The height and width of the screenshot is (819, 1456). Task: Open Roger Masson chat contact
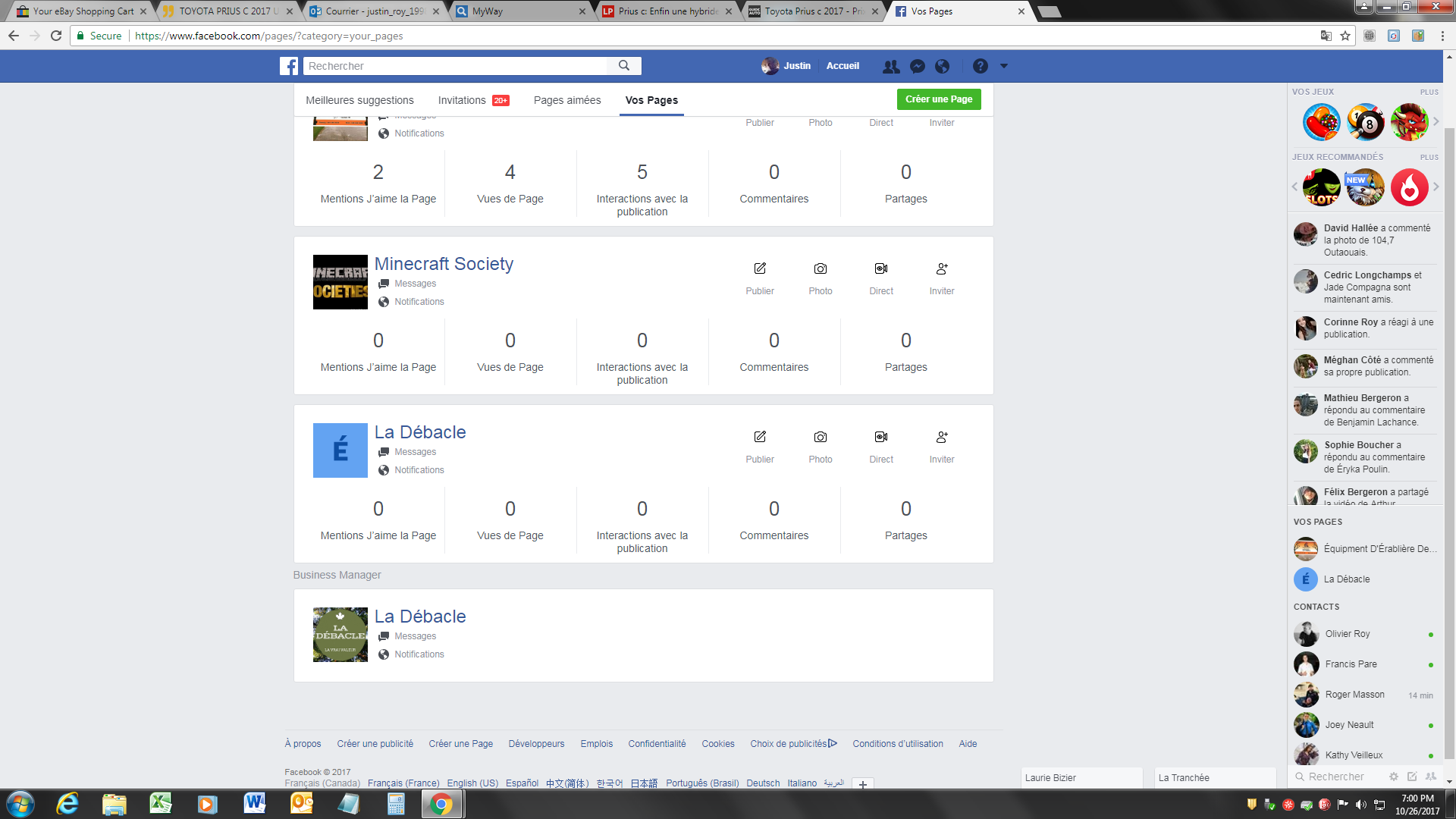click(1365, 695)
